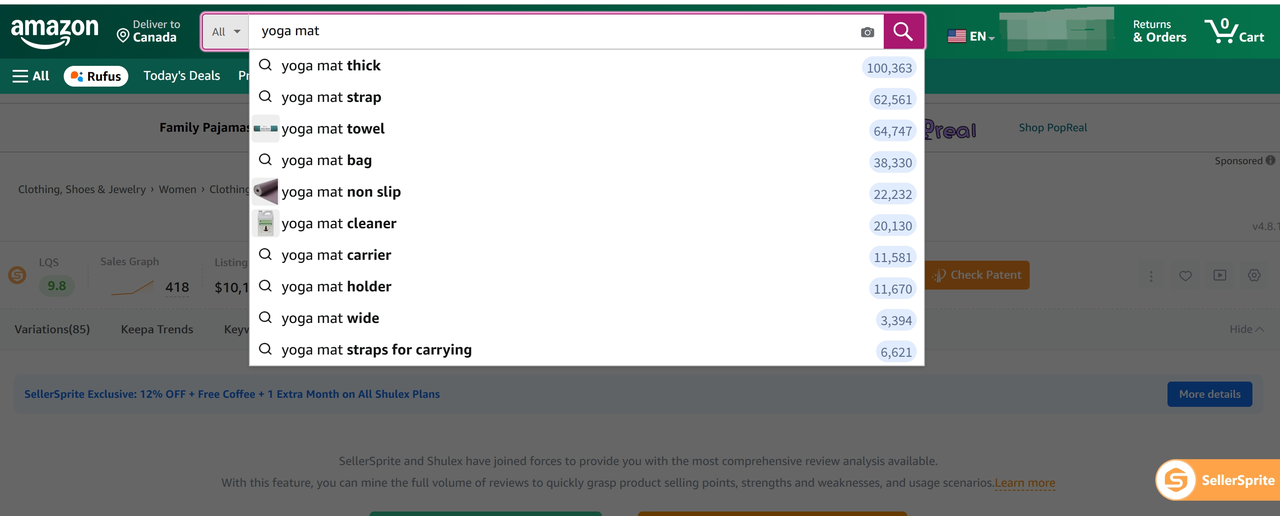Viewport: 1280px width, 516px height.
Task: Open Learn more link
Action: 1025,483
